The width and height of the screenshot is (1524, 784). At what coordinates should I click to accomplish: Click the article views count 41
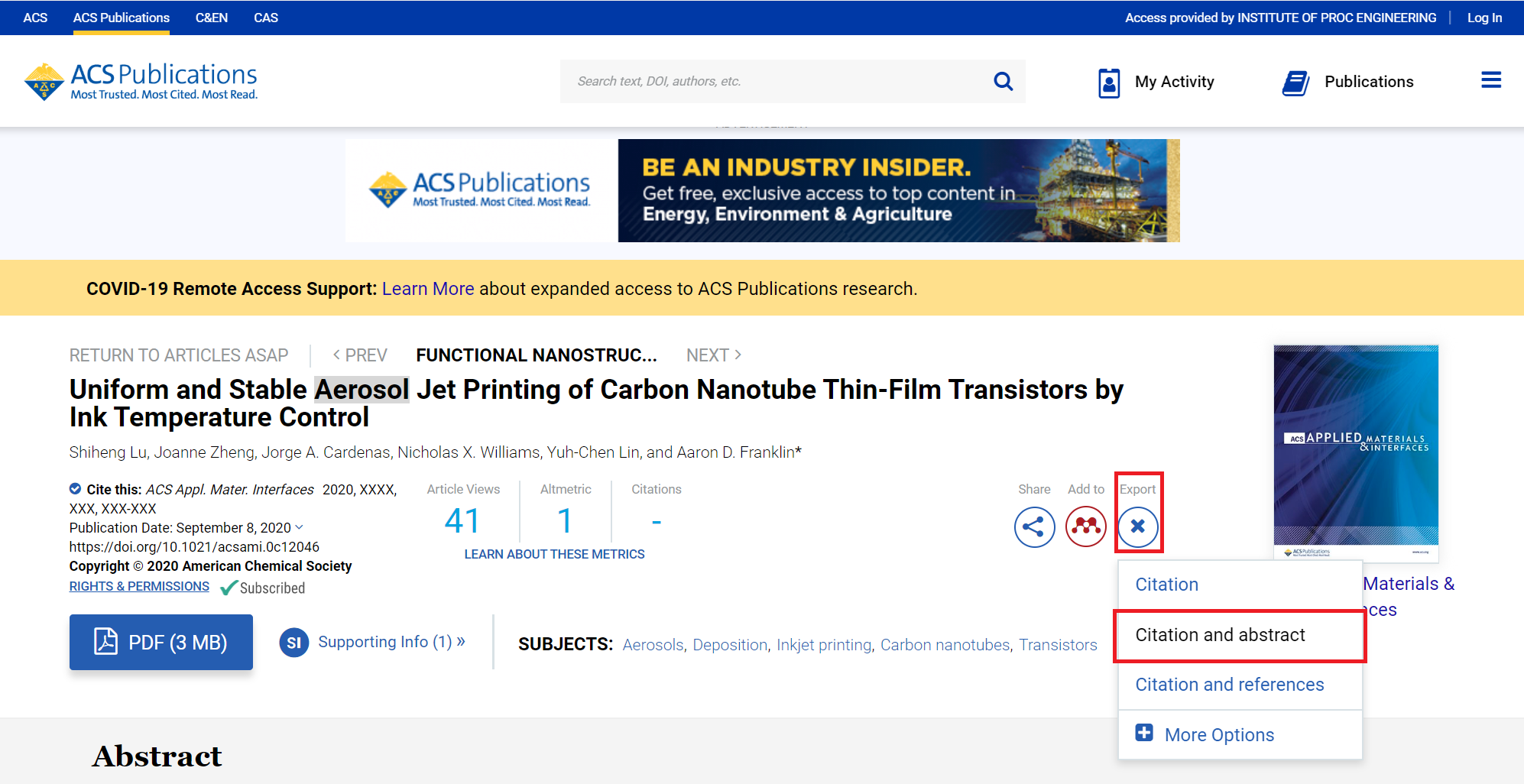(x=462, y=521)
